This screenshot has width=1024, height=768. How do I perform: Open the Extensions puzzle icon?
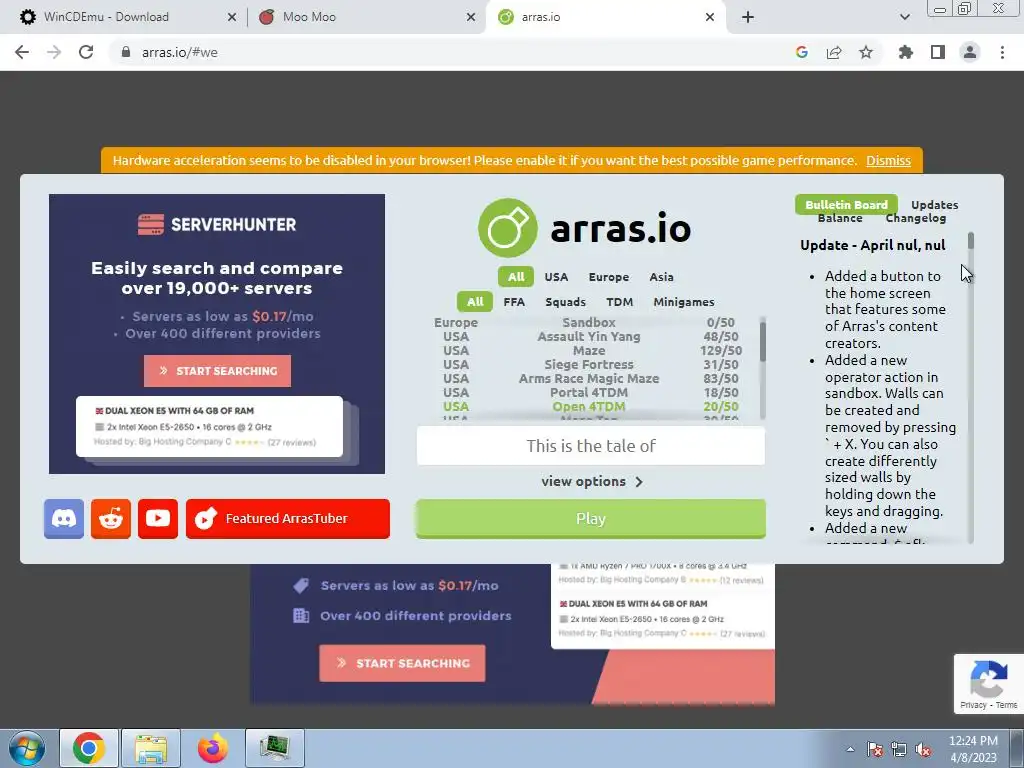click(906, 52)
